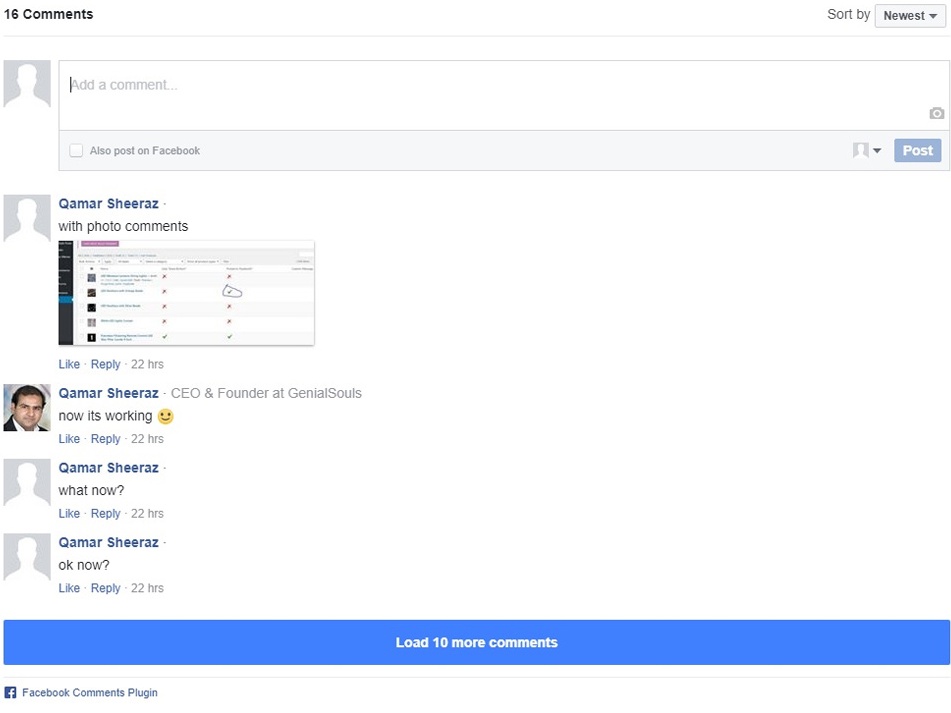The height and width of the screenshot is (713, 951).
Task: Click avatar next to 'ok now?' comment
Action: 27,558
